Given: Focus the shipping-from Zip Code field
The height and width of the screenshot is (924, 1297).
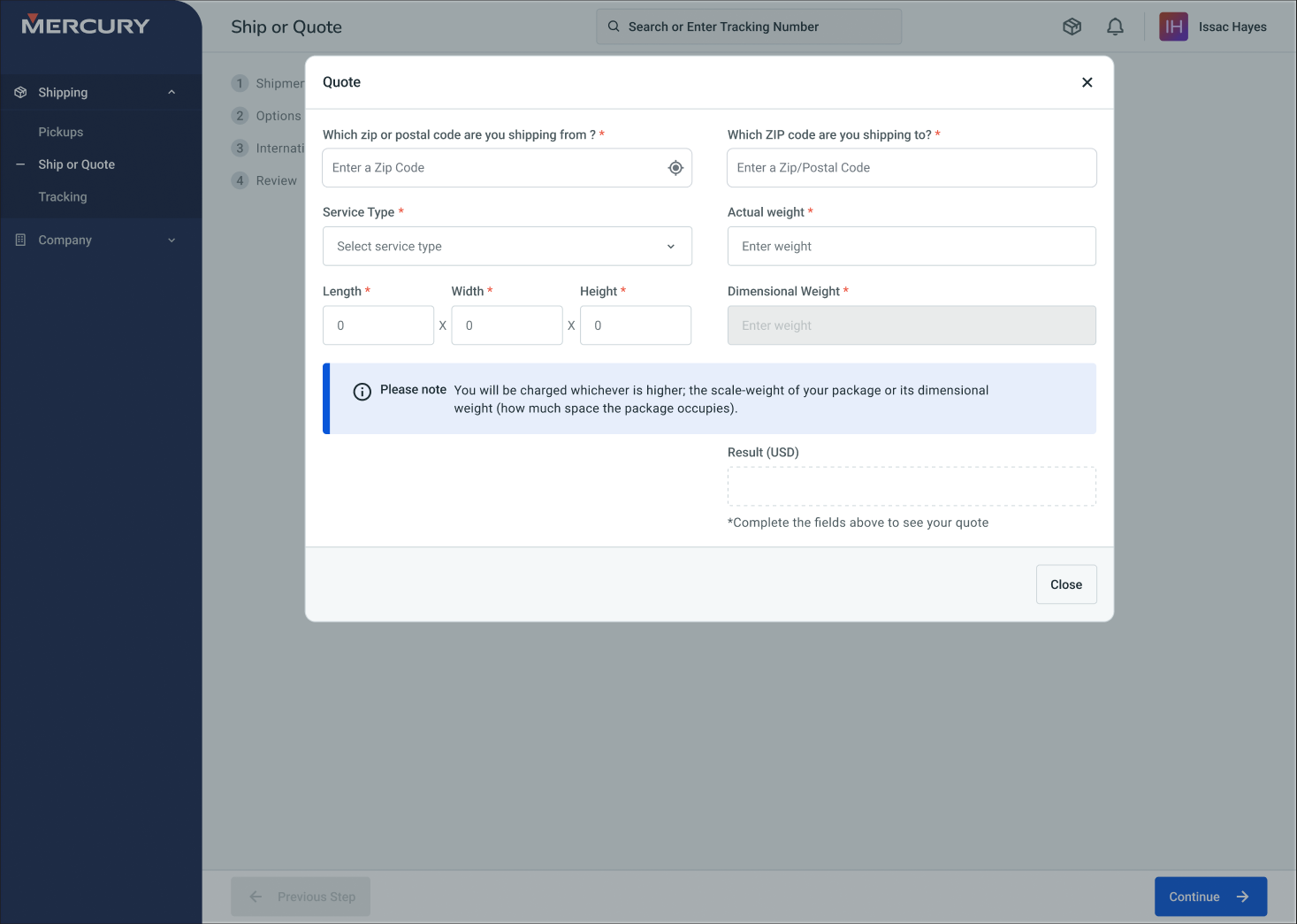Looking at the screenshot, I should click(507, 168).
